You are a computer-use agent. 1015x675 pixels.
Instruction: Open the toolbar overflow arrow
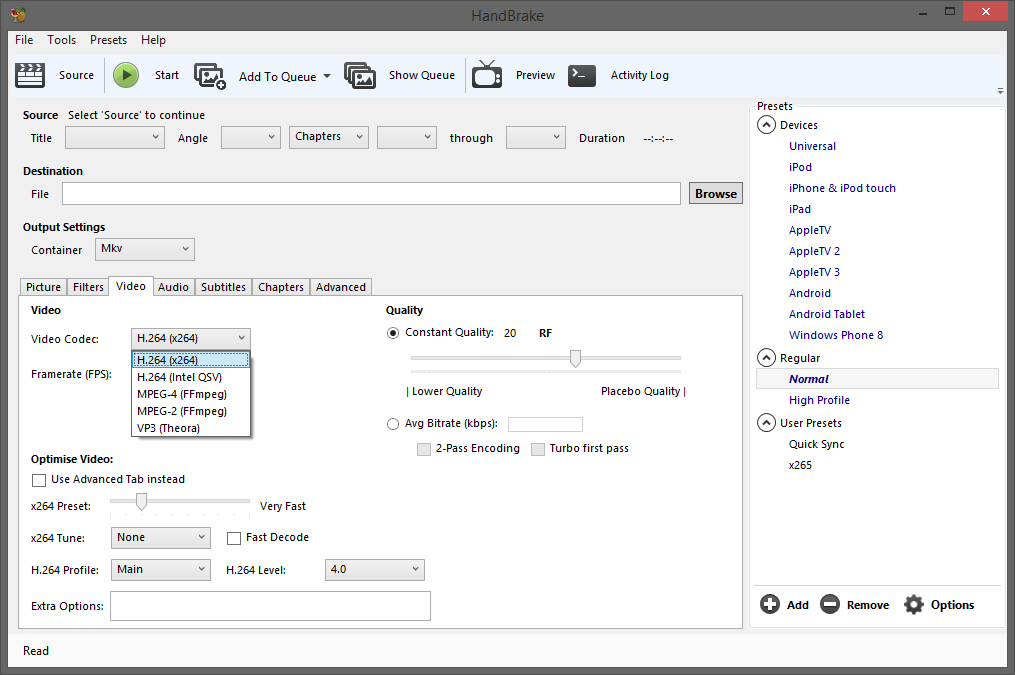point(1000,91)
